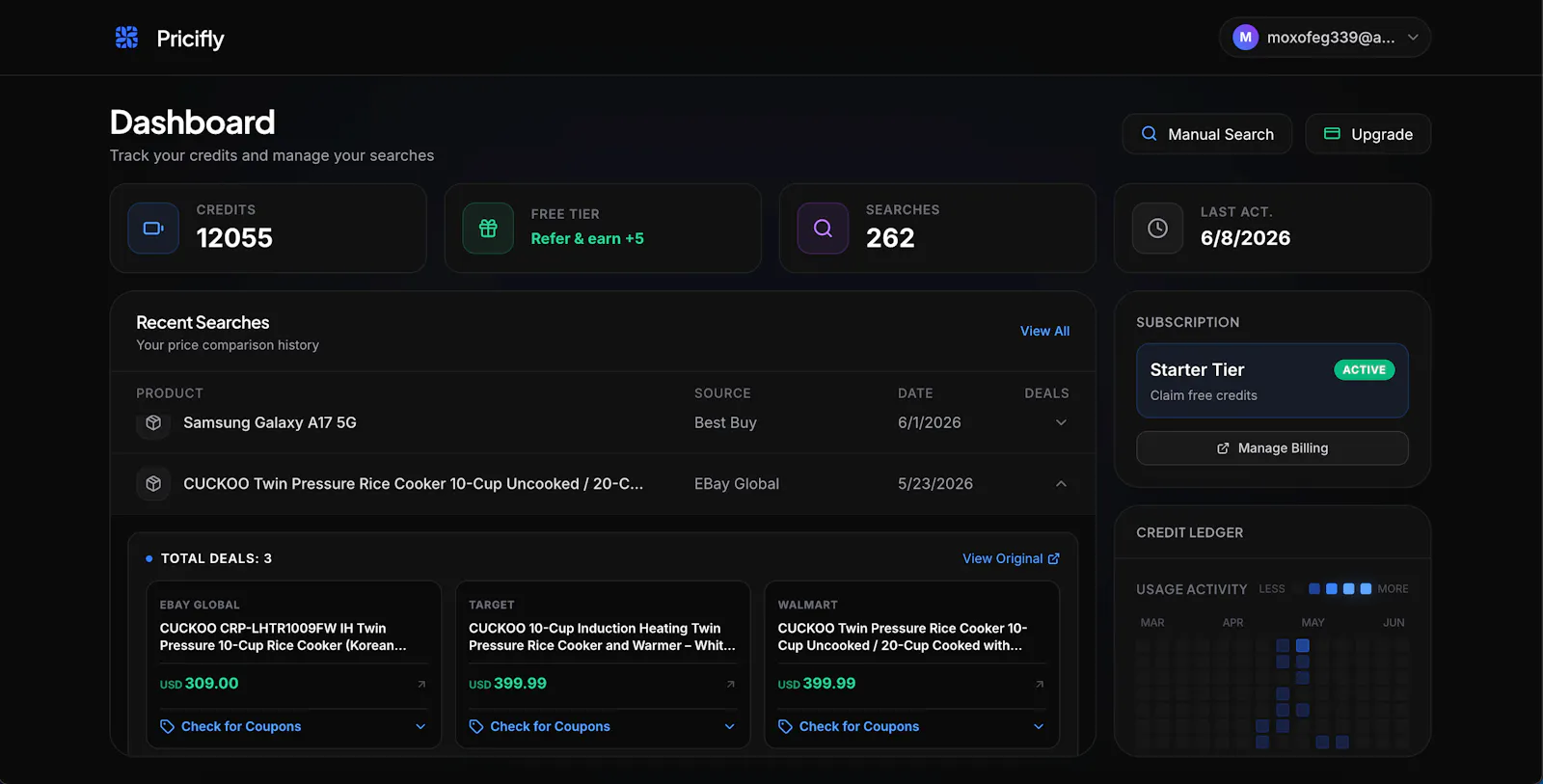Open the Target deal arrow icon

point(730,684)
